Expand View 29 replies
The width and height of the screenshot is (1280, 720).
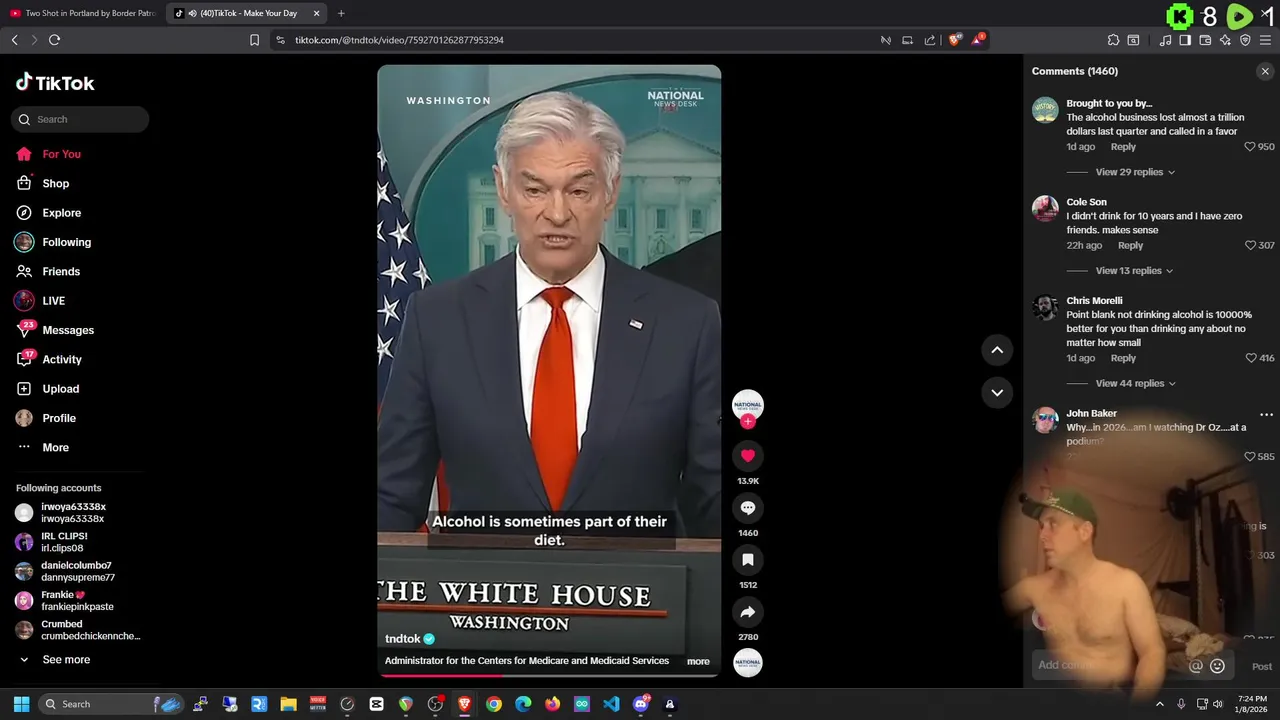[1135, 172]
